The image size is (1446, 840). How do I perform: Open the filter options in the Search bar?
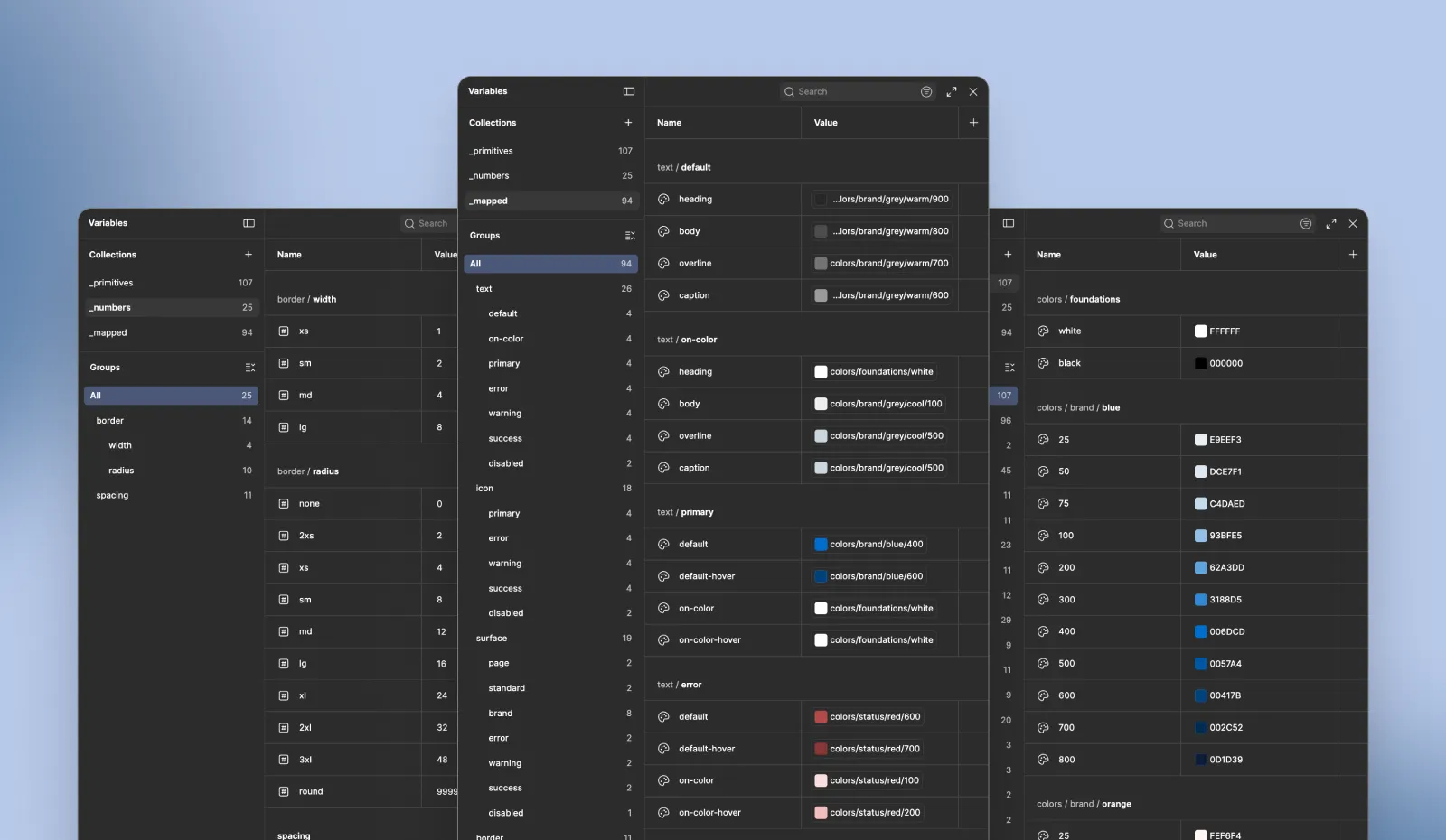click(x=926, y=91)
